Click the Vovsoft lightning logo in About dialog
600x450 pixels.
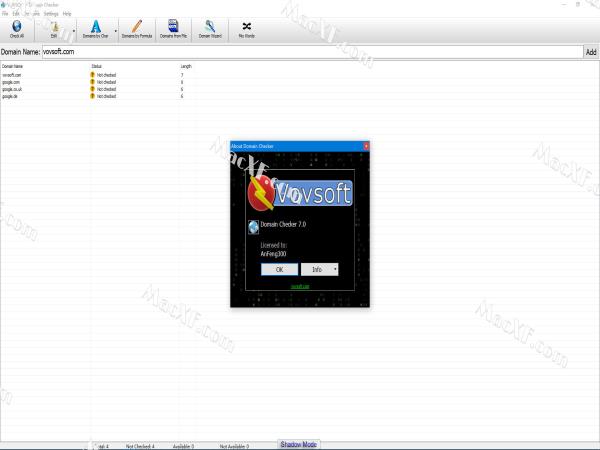click(261, 193)
